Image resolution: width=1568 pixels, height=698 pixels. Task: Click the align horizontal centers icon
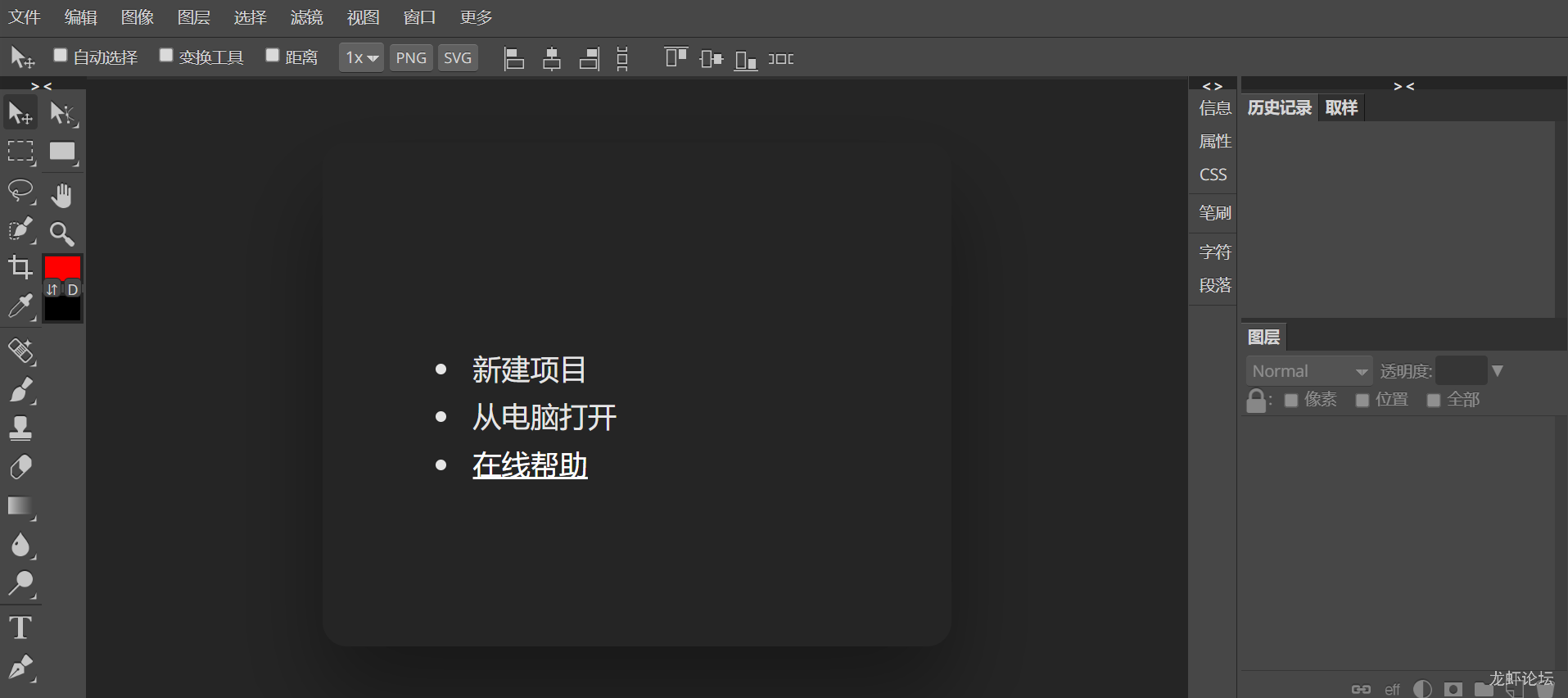pyautogui.click(x=552, y=58)
